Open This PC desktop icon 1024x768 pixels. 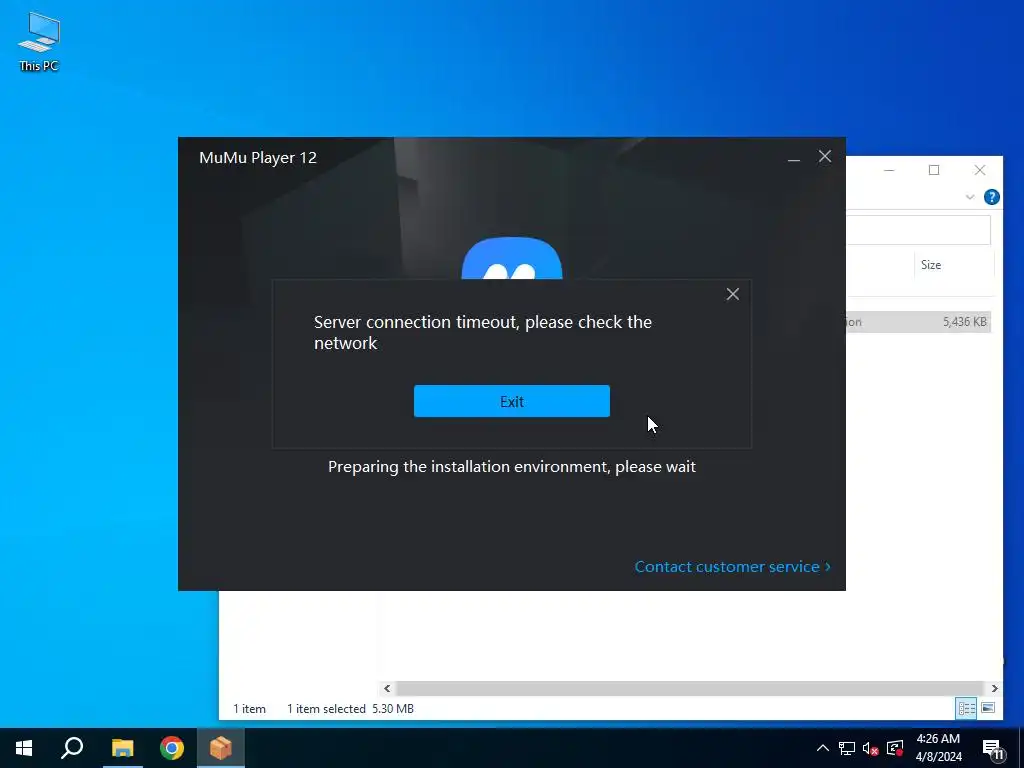[39, 41]
